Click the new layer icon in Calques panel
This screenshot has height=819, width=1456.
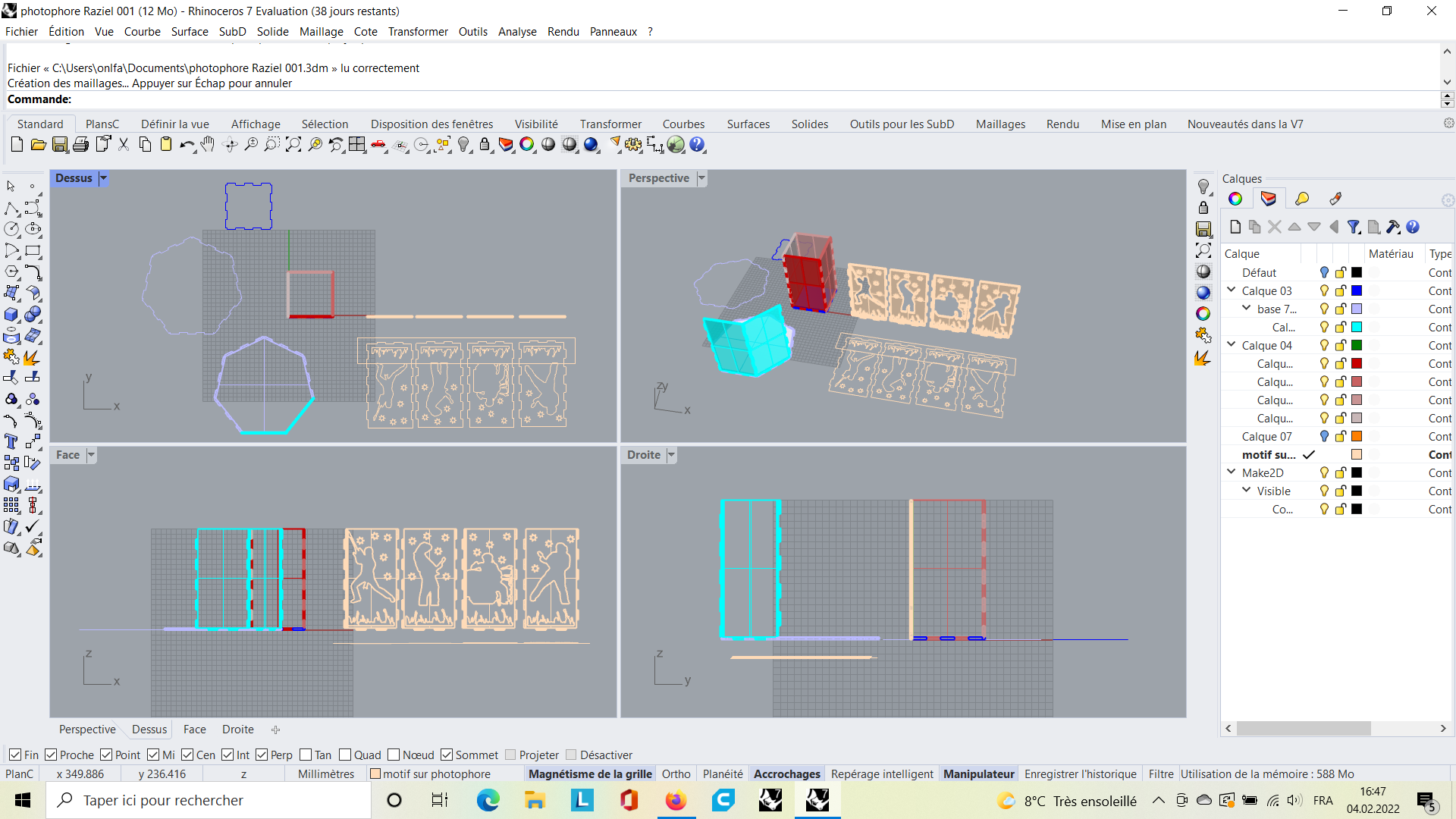[x=1235, y=227]
